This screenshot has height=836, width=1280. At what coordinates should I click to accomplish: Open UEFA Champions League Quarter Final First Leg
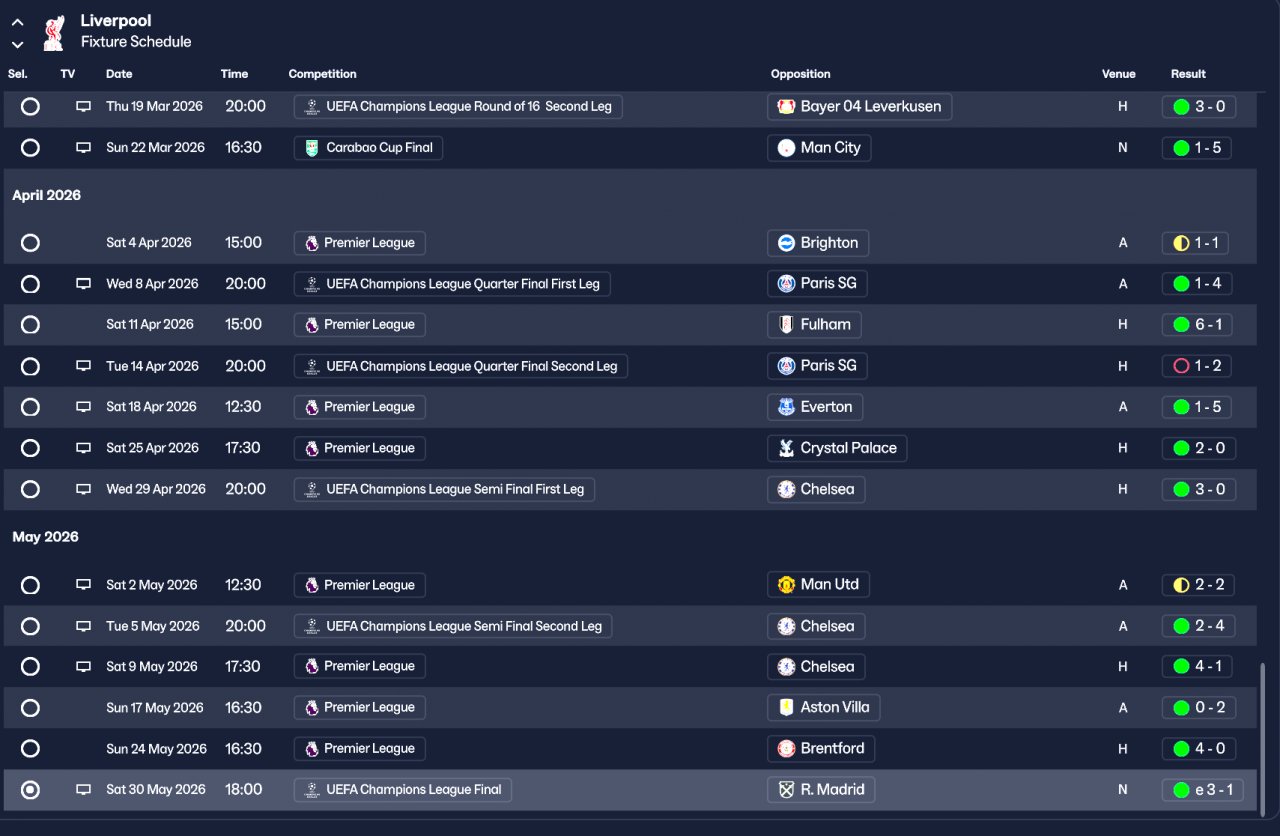pos(452,284)
